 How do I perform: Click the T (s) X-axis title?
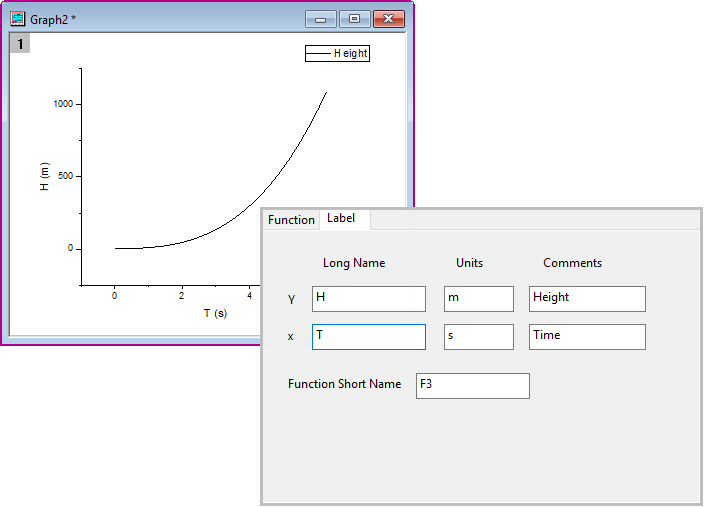pyautogui.click(x=215, y=313)
